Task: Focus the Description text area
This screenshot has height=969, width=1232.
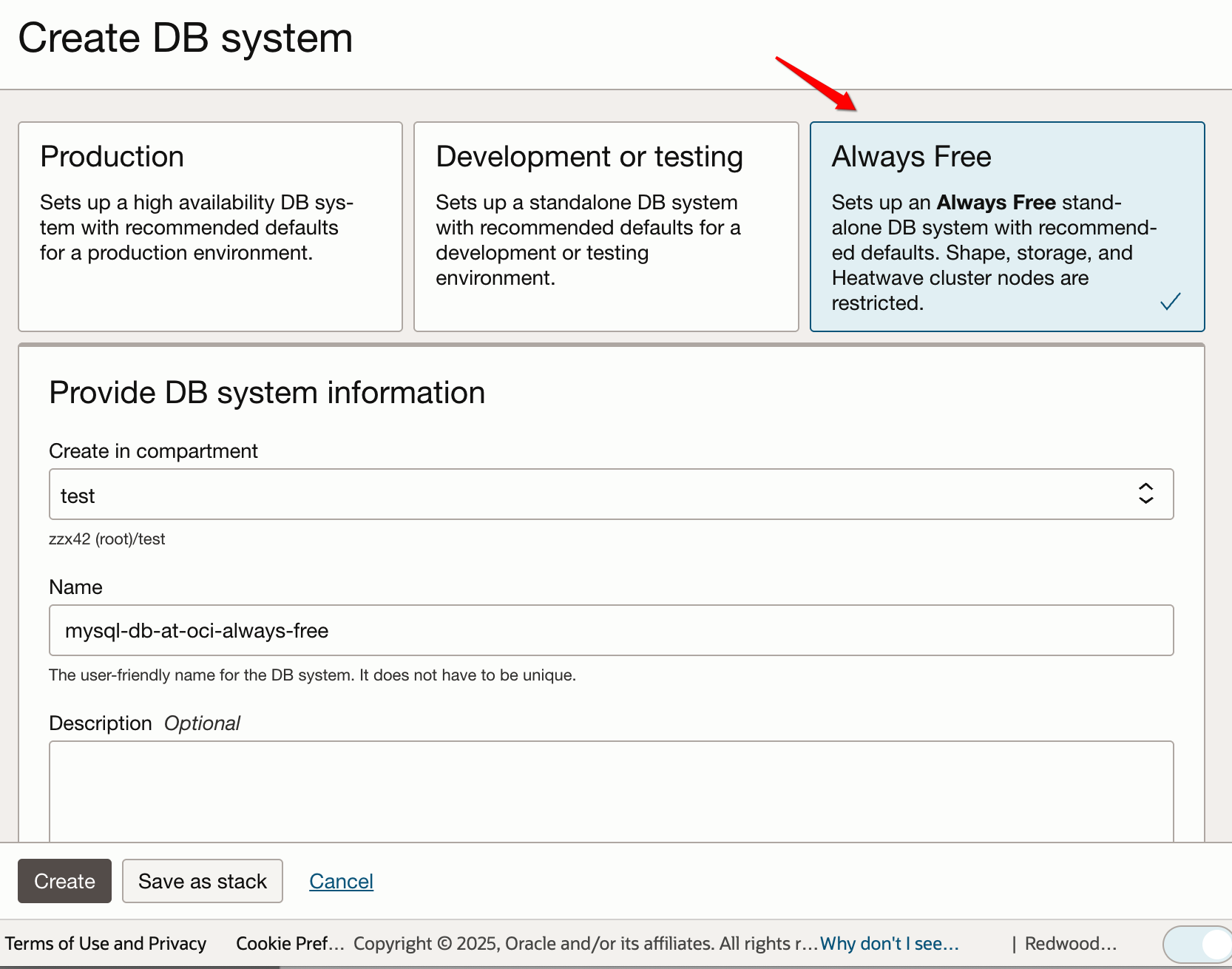Action: point(611,791)
